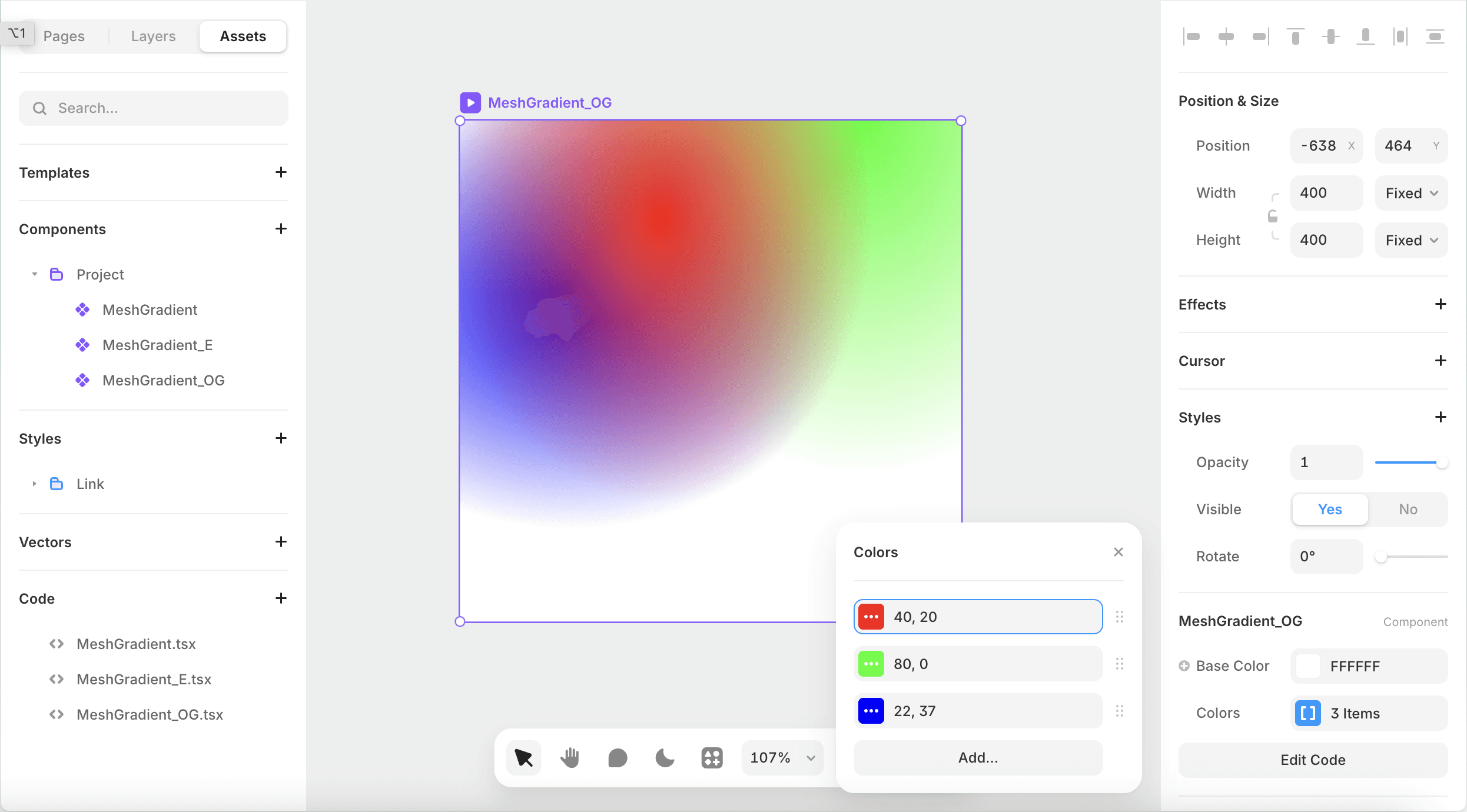This screenshot has height=812, width=1467.
Task: Click the red color swatch 40, 20
Action: 871,617
